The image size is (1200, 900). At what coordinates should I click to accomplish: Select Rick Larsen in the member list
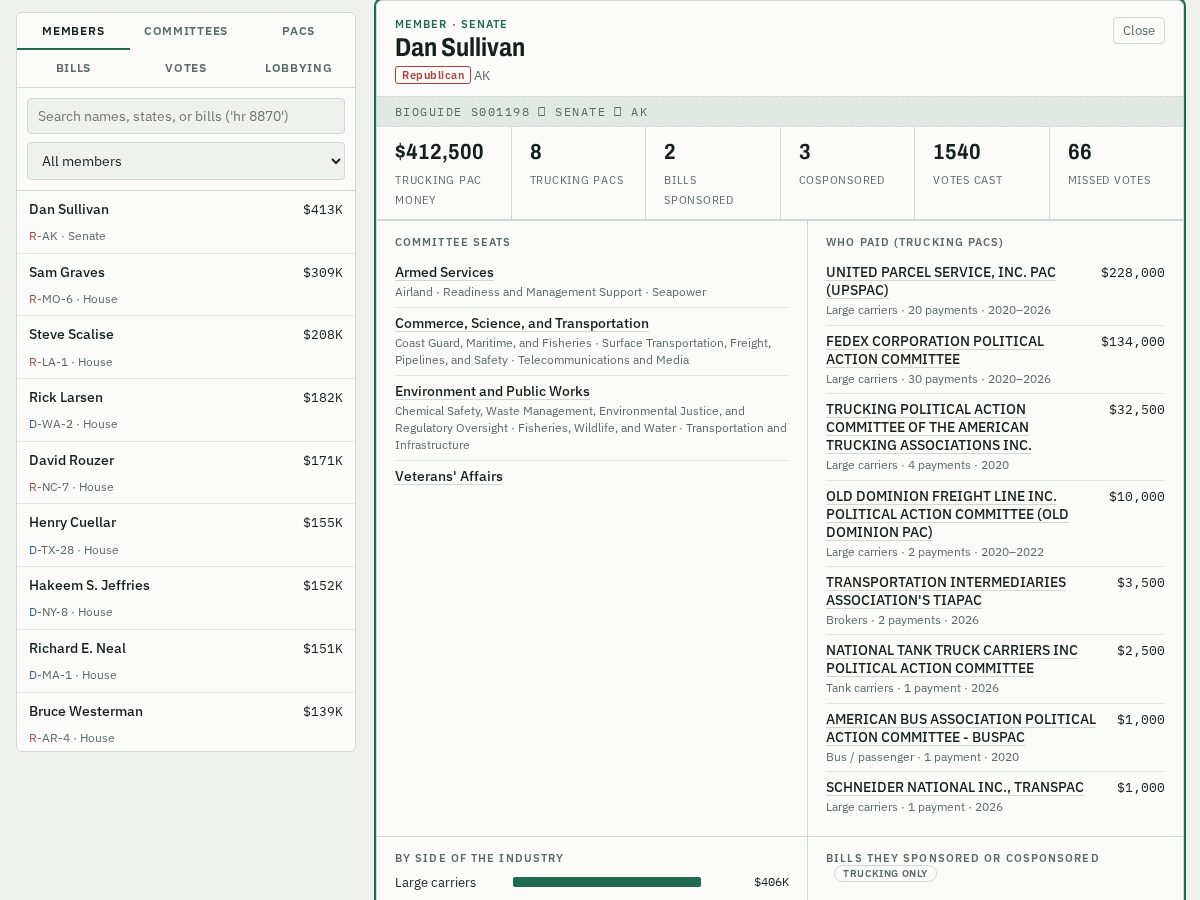pos(186,410)
